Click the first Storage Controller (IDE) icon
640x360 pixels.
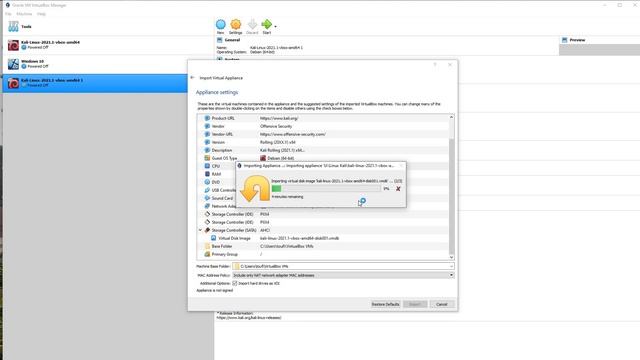[x=207, y=214]
